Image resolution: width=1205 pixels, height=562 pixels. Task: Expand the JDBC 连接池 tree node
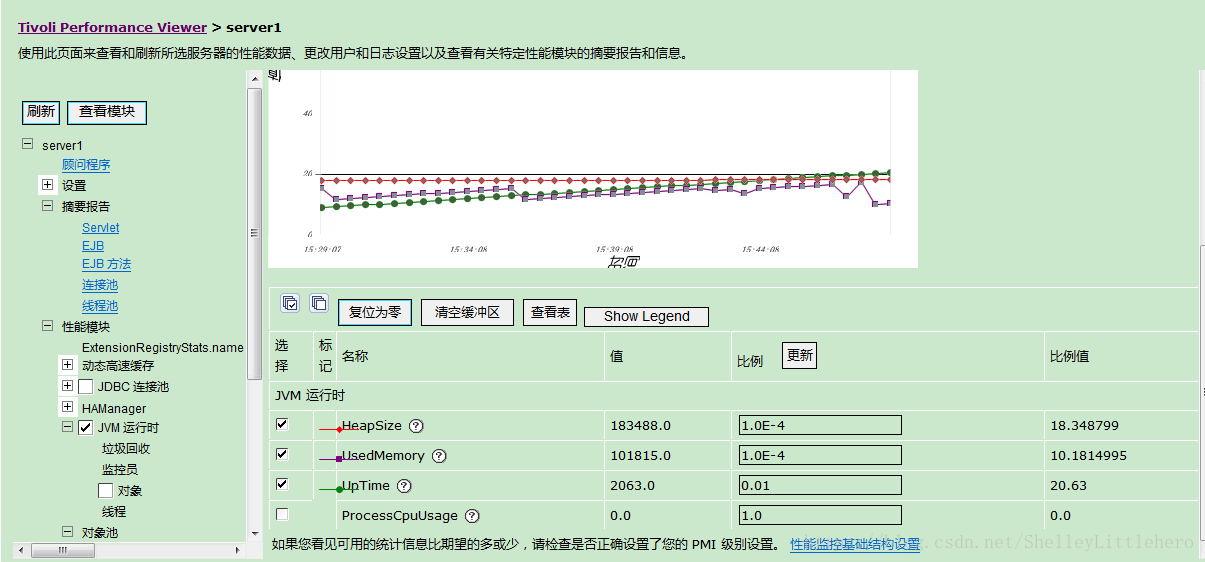coord(67,386)
